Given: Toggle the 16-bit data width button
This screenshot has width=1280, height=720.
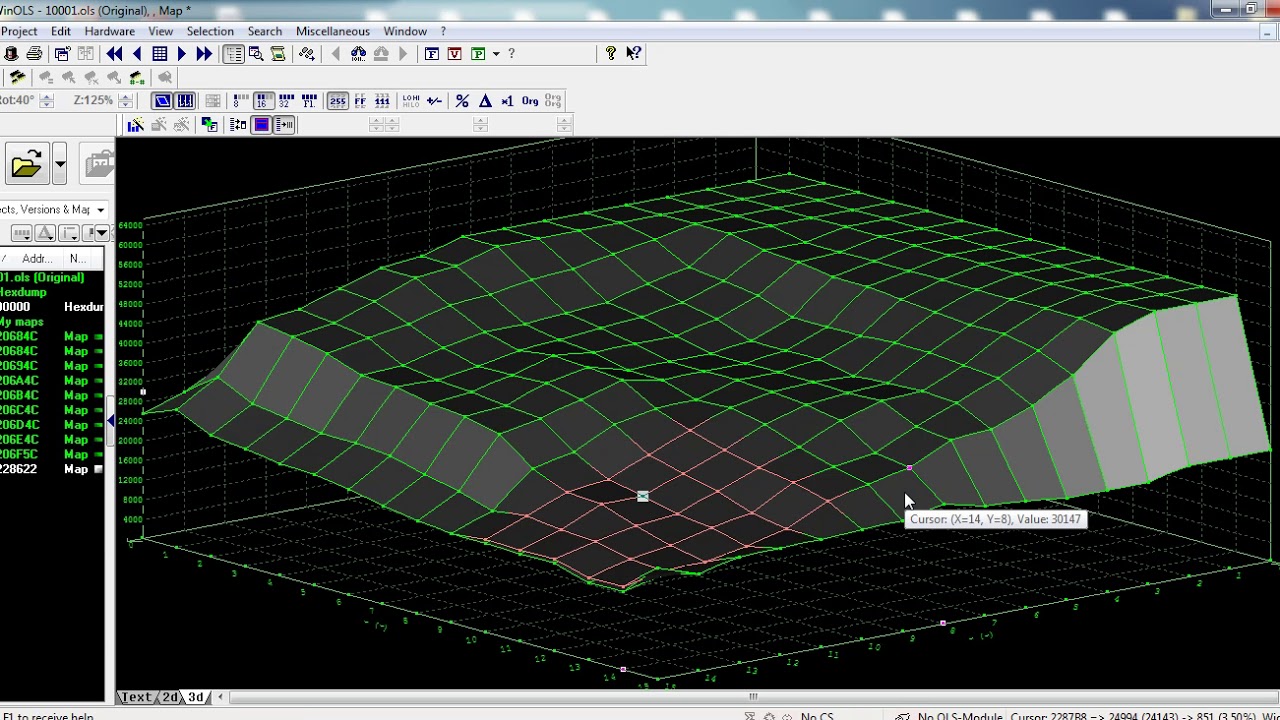Looking at the screenshot, I should [262, 101].
